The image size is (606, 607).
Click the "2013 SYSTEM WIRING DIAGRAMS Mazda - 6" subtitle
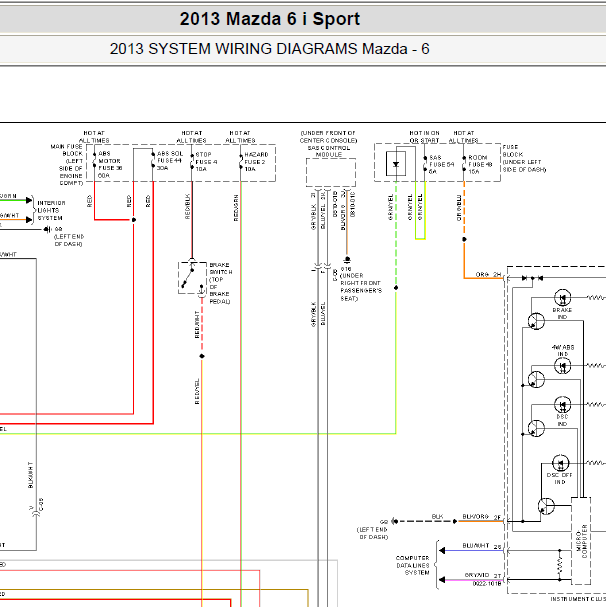(270, 49)
